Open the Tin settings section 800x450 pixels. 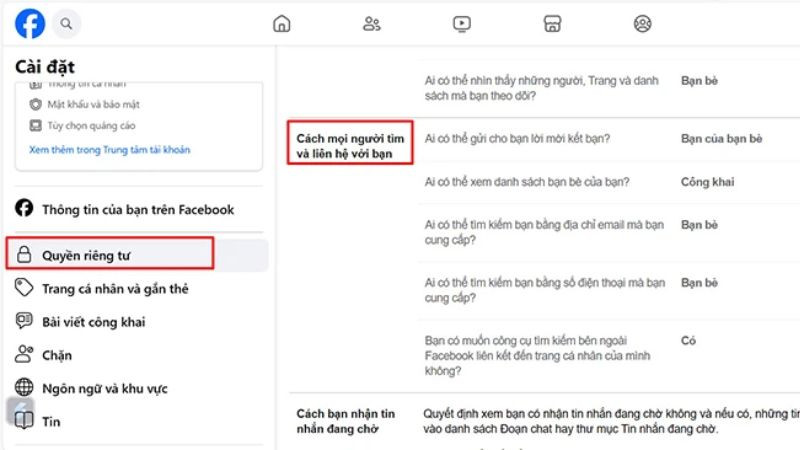pos(51,422)
